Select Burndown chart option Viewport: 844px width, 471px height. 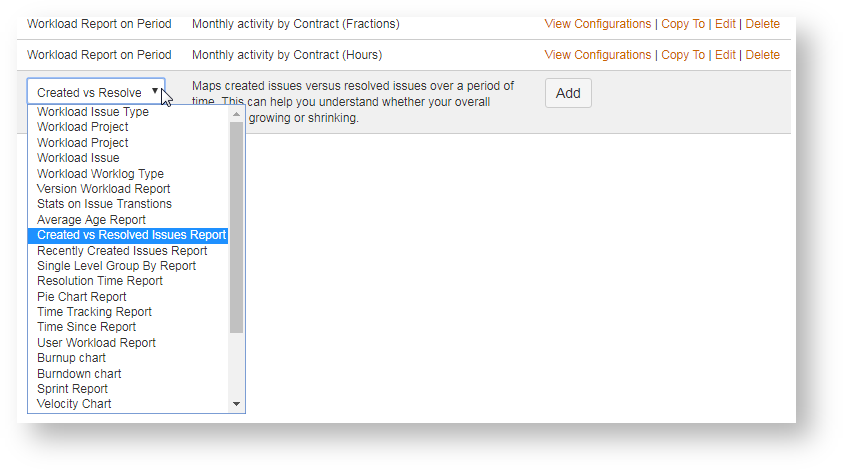(x=79, y=374)
